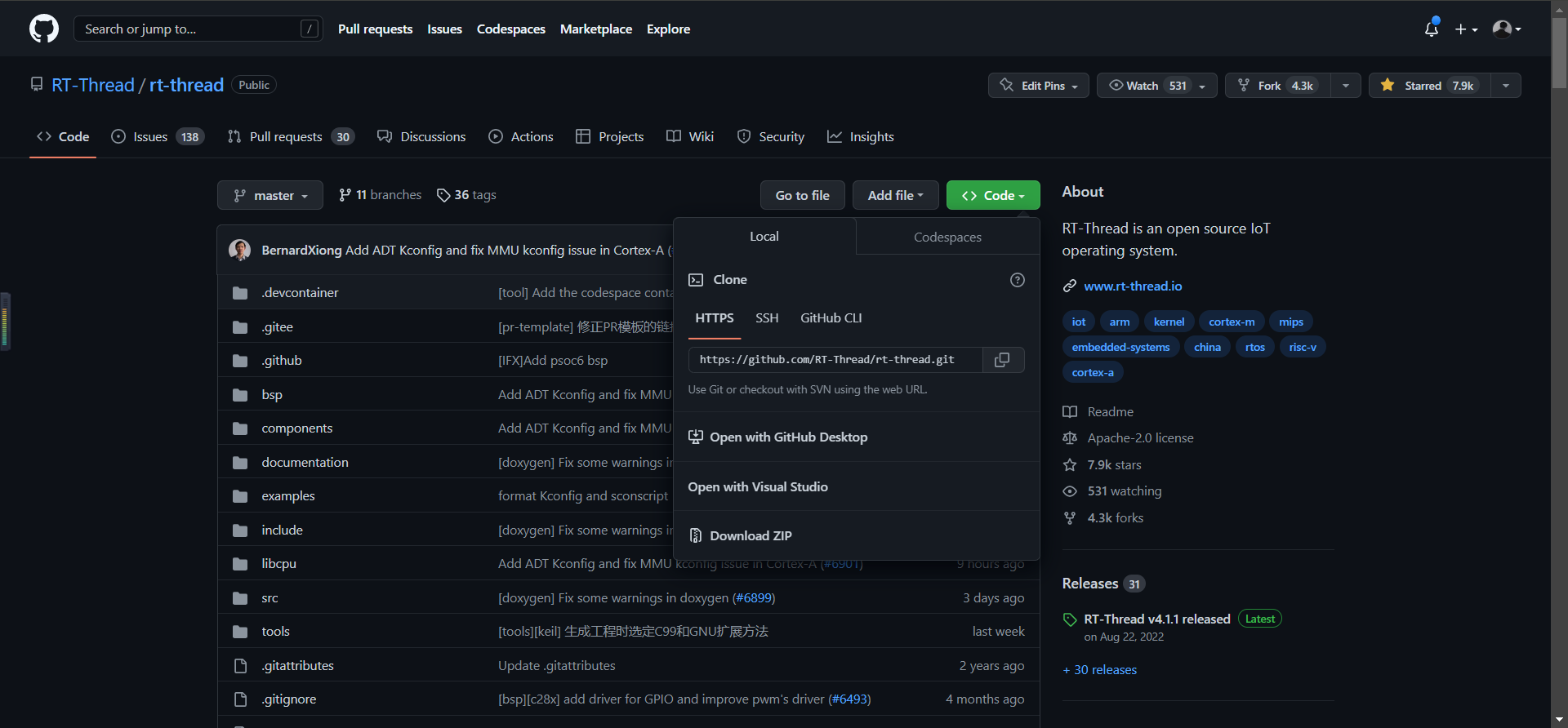Click the clone URL text field
Viewport: 1568px width, 728px height.
[835, 360]
